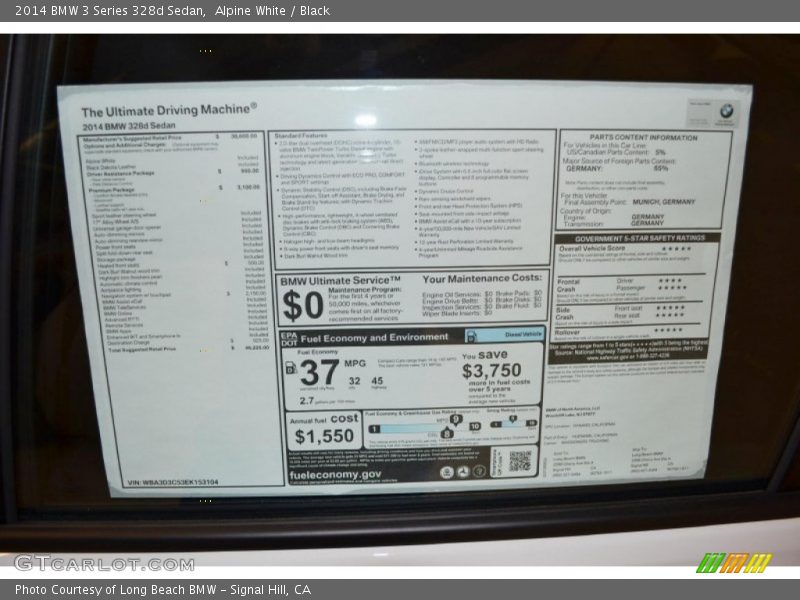Viewport: 800px width, 600px height.
Task: Click the 'Diesel Vehicle' label
Action: (523, 335)
